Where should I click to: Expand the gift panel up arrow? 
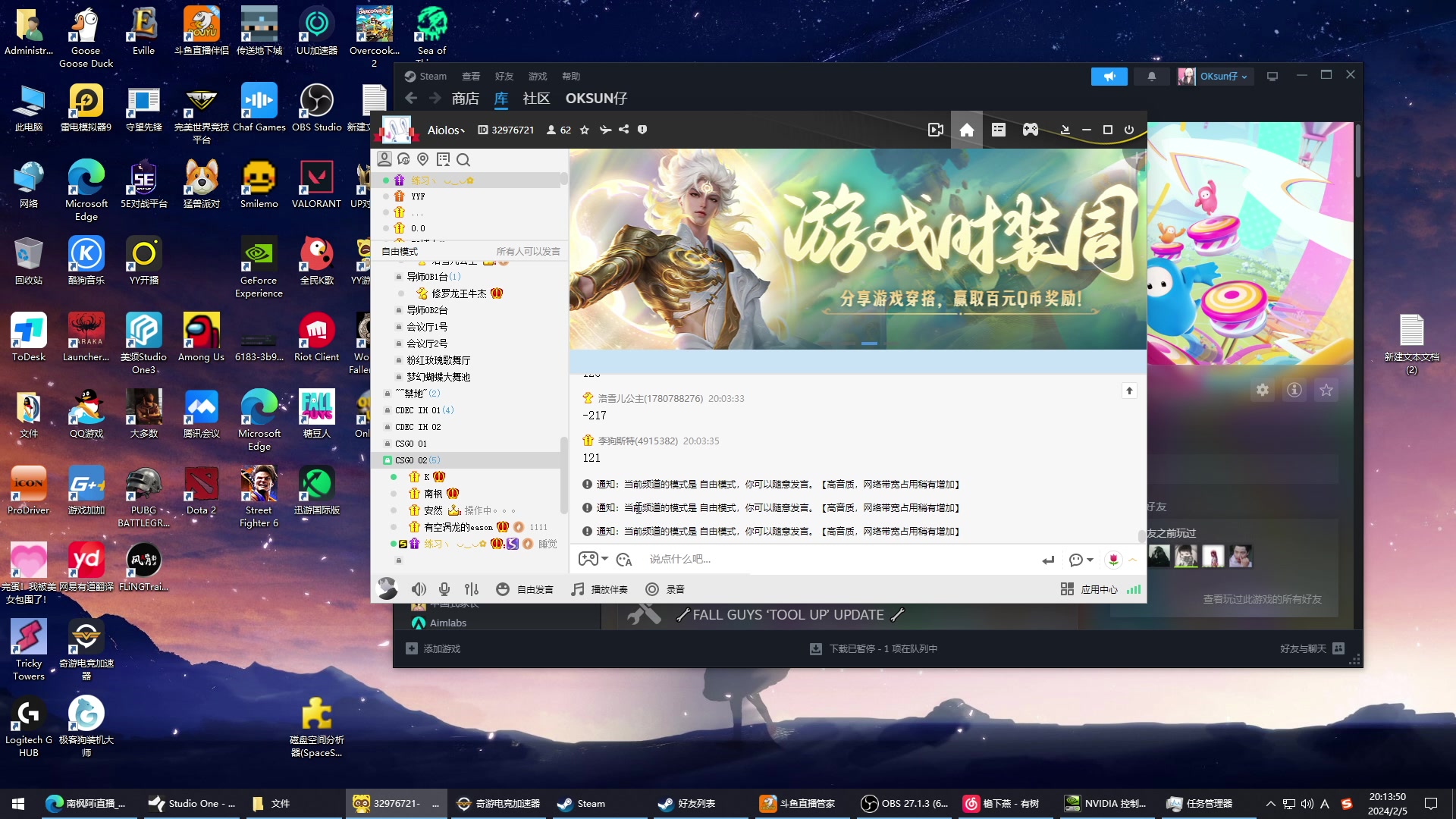1133,560
